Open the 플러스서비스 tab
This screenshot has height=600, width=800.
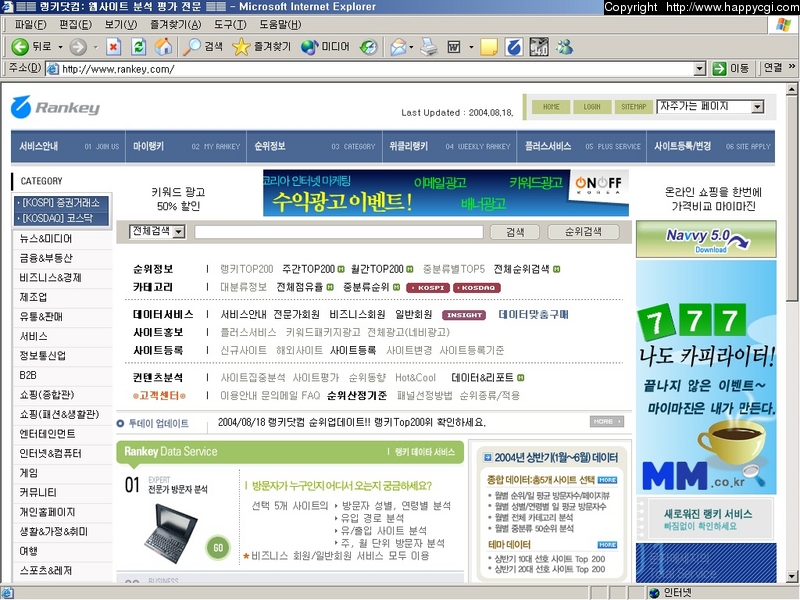[x=582, y=146]
